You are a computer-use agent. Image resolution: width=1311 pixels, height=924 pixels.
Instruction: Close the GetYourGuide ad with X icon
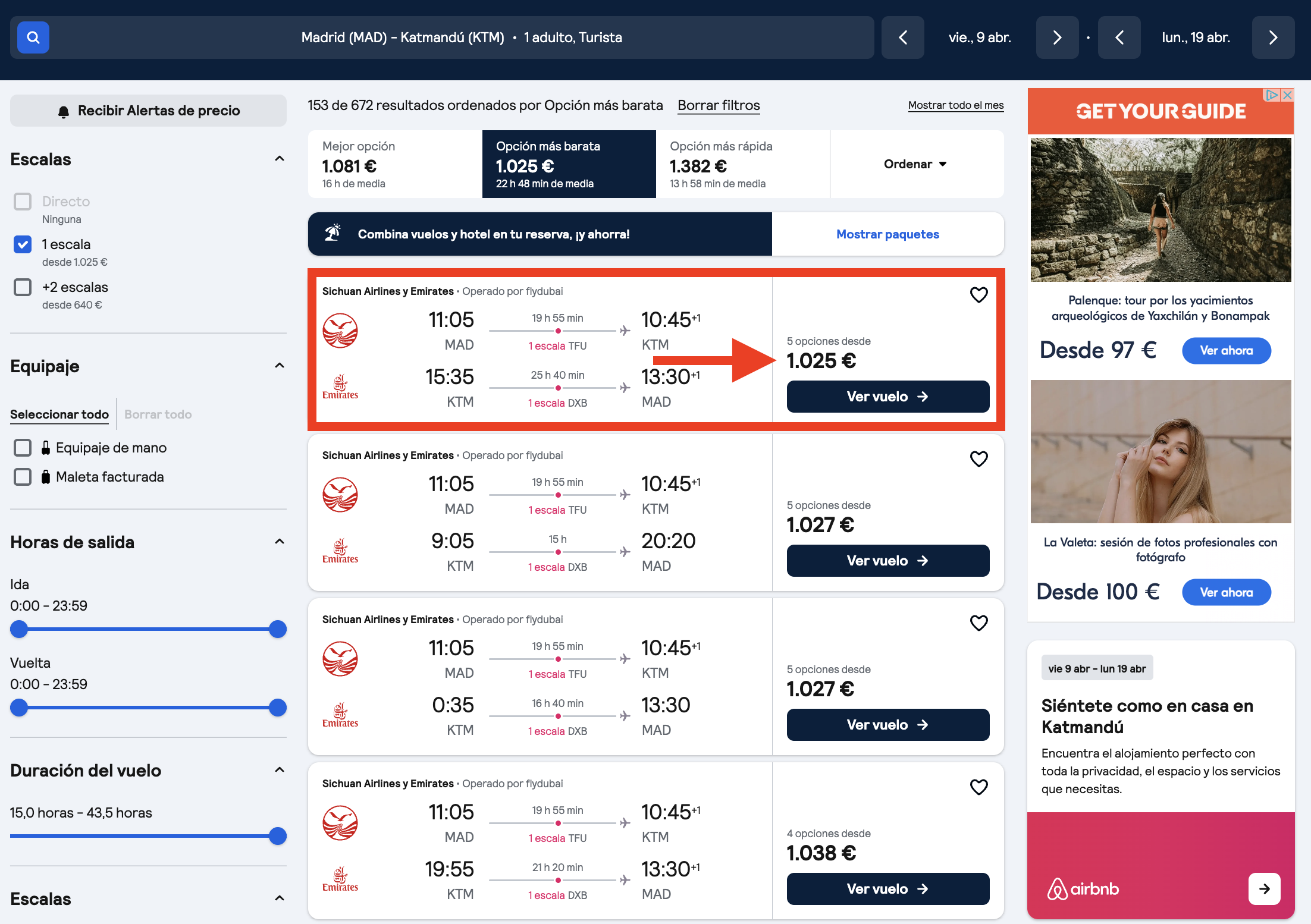[1287, 95]
